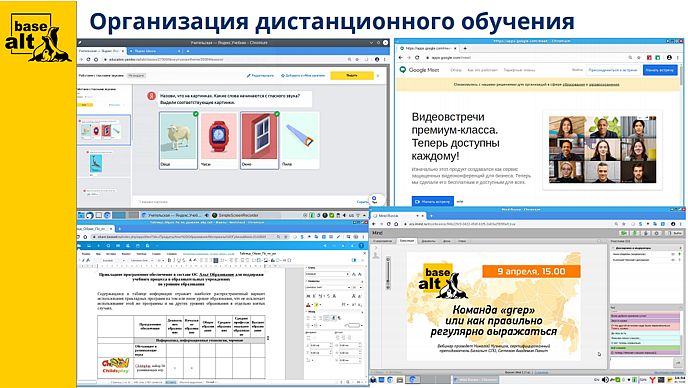Click Добавить в Мои занятия link
Image resolution: width=688 pixels, height=388 pixels.
point(303,75)
